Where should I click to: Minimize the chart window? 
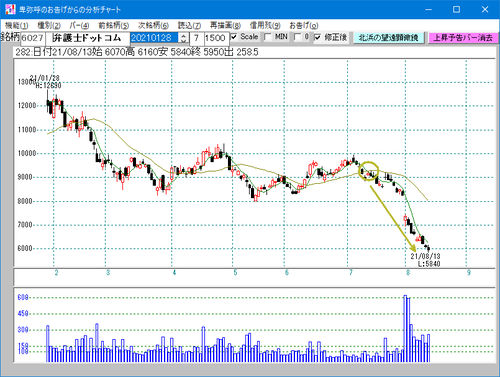point(429,9)
